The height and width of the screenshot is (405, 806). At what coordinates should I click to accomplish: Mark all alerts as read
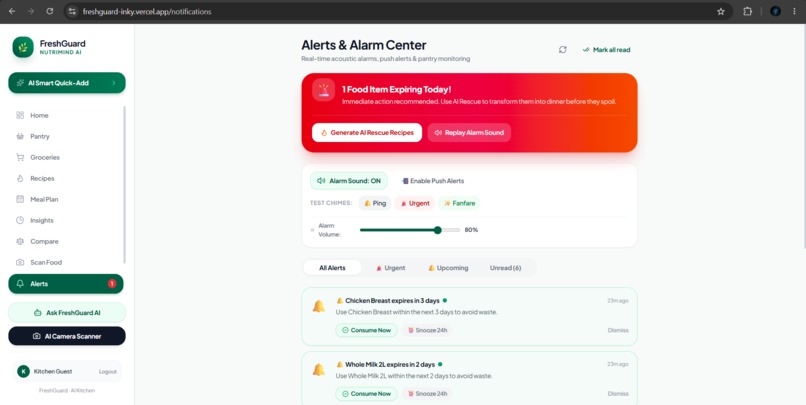click(607, 50)
